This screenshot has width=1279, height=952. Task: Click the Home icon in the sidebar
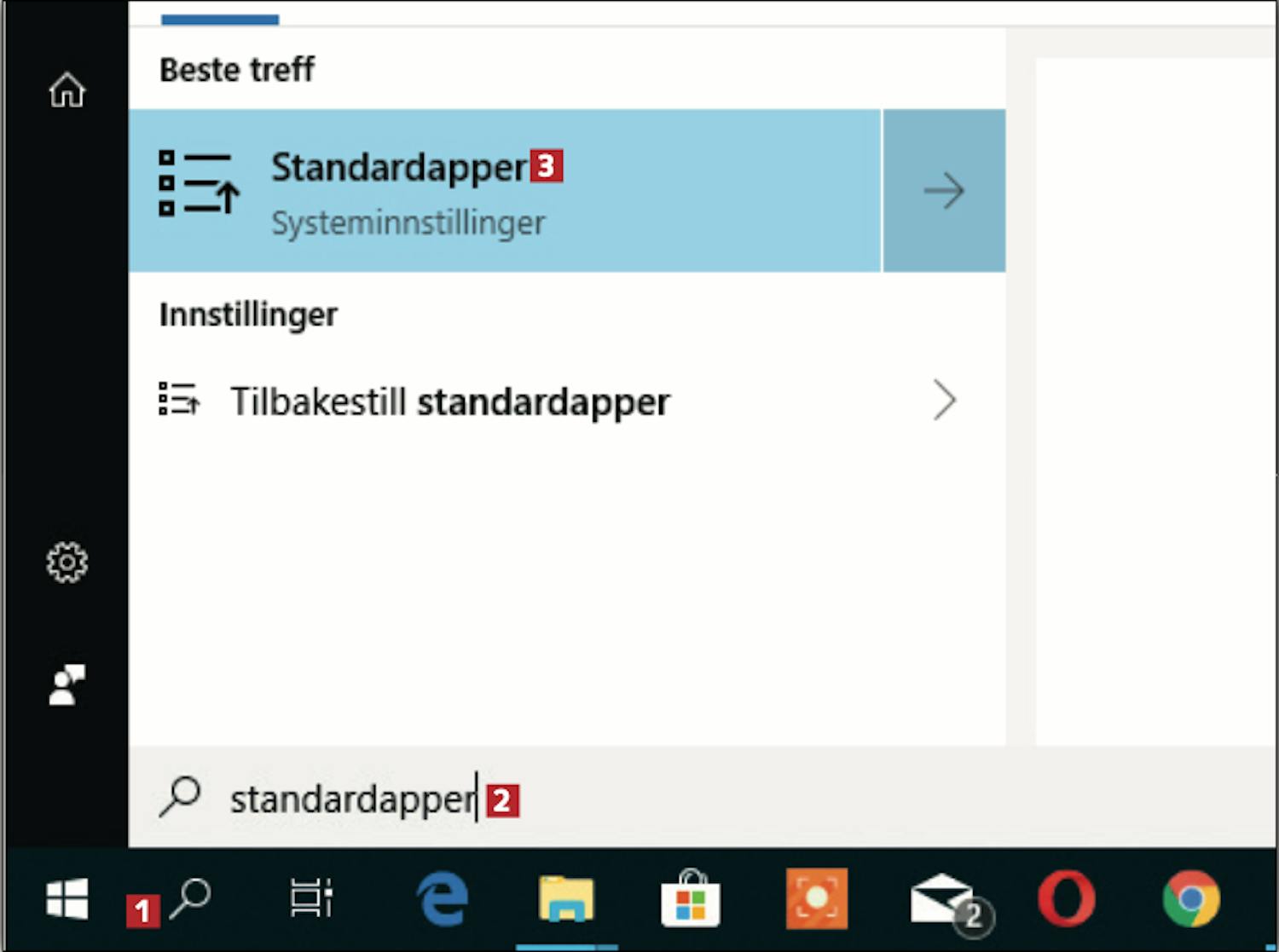coord(67,90)
